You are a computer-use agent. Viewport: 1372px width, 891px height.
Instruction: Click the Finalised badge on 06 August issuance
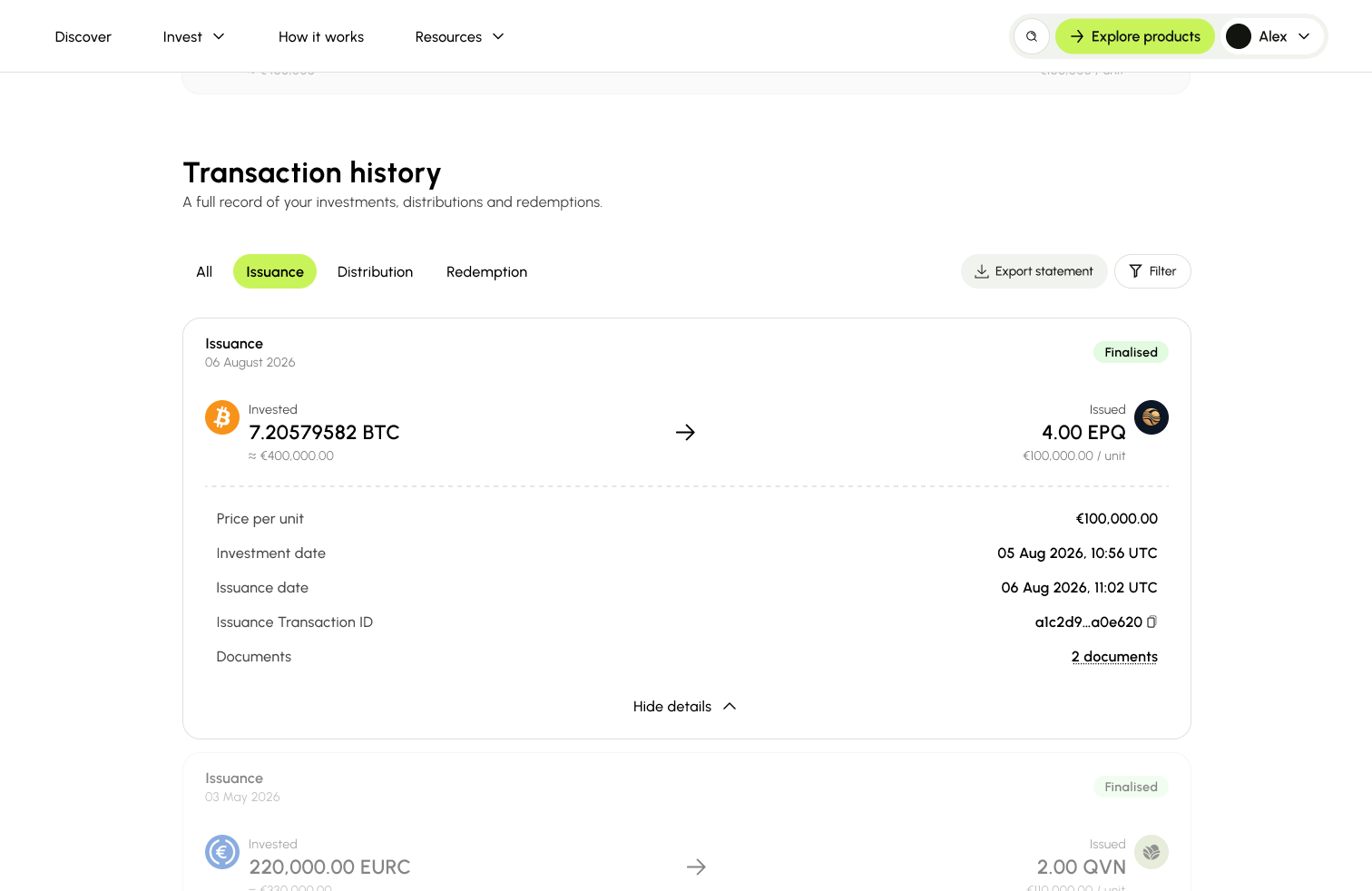[1131, 352]
